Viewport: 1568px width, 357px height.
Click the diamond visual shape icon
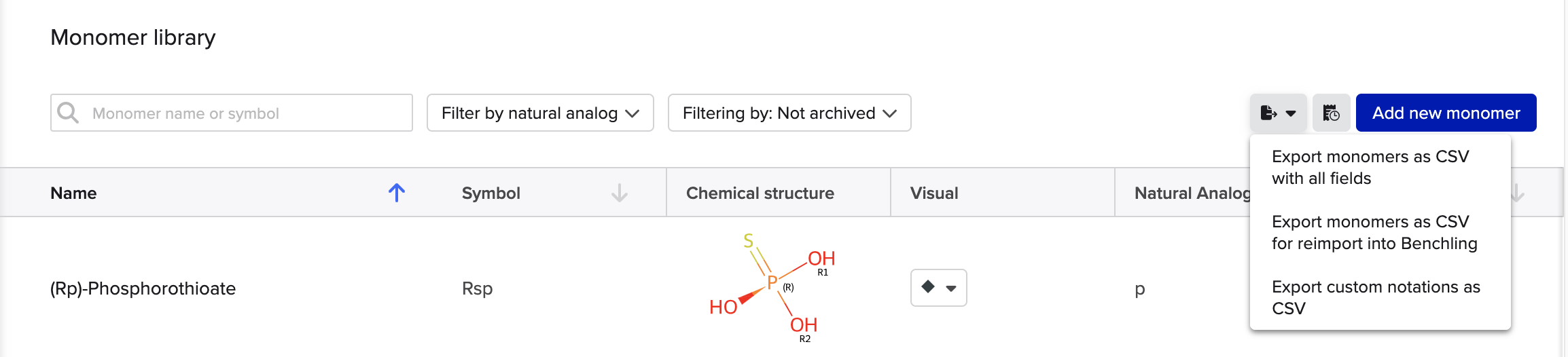point(928,287)
